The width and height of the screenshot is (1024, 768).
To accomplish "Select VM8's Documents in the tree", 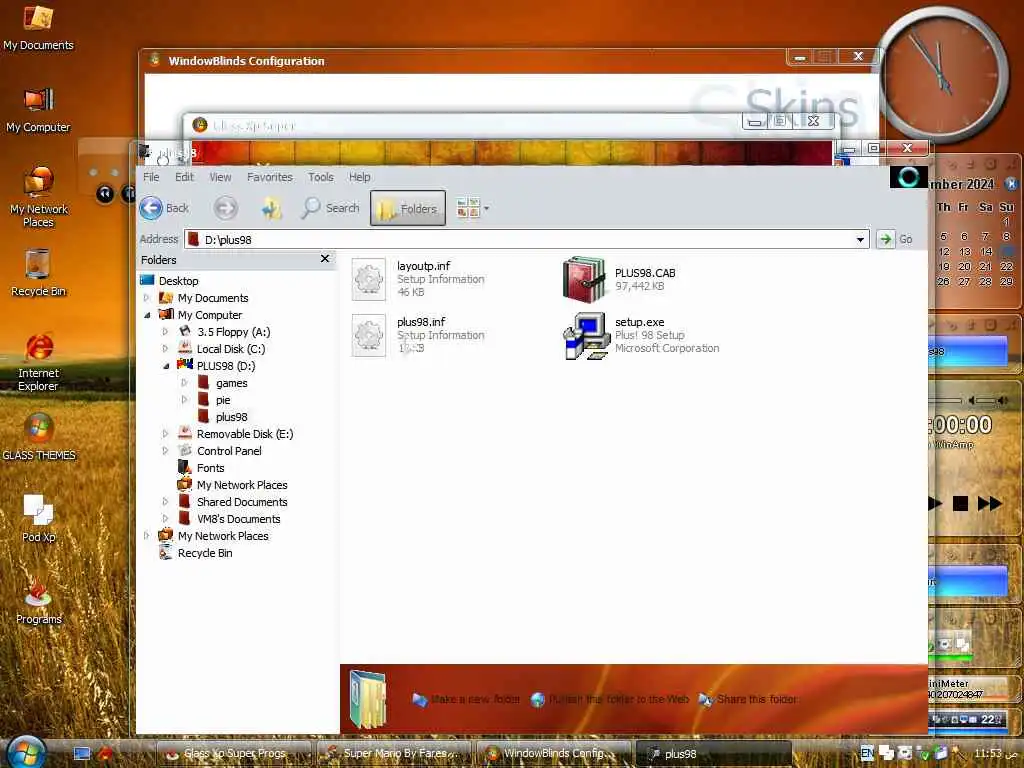I will 238,519.
